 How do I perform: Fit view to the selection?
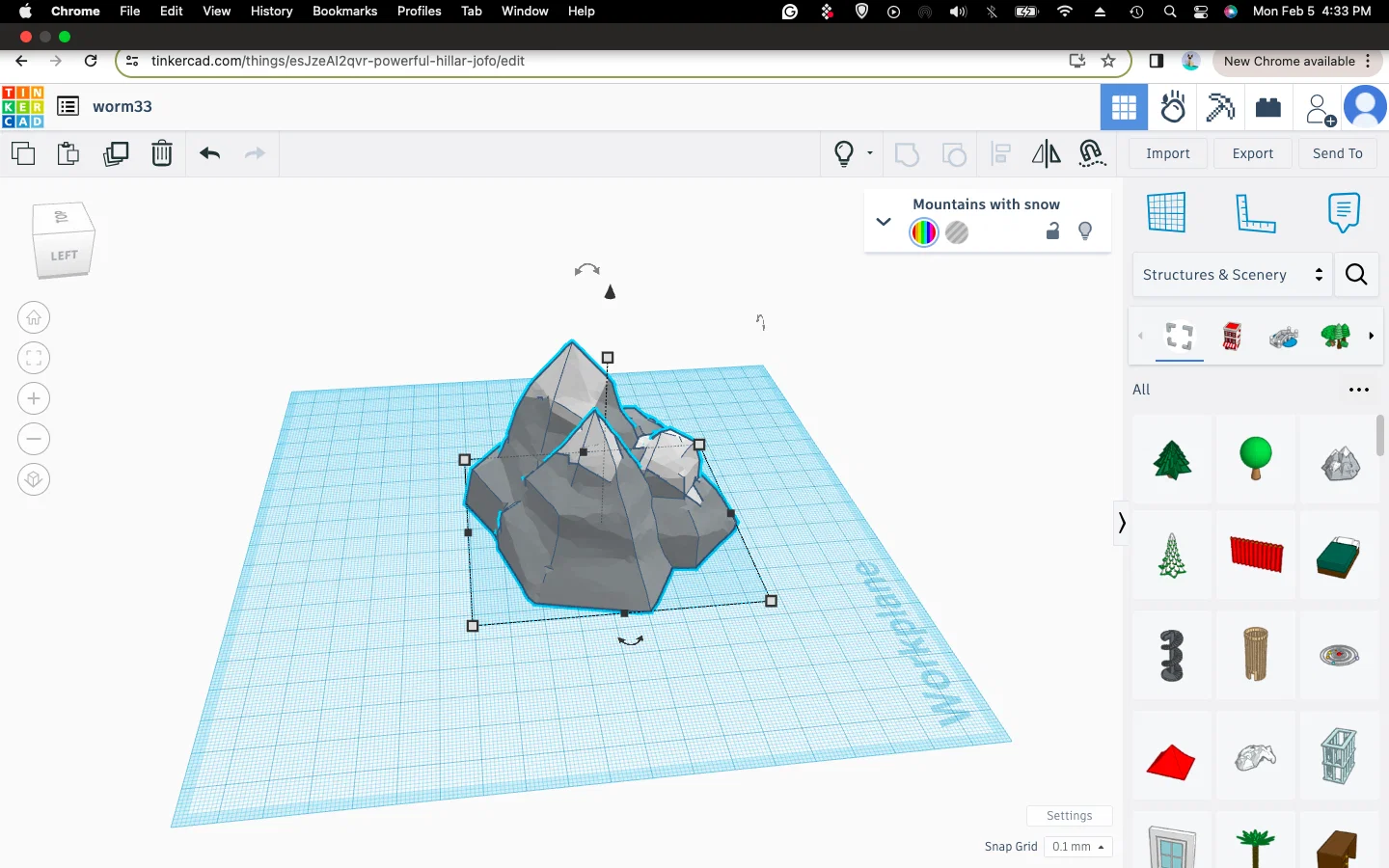(x=34, y=358)
